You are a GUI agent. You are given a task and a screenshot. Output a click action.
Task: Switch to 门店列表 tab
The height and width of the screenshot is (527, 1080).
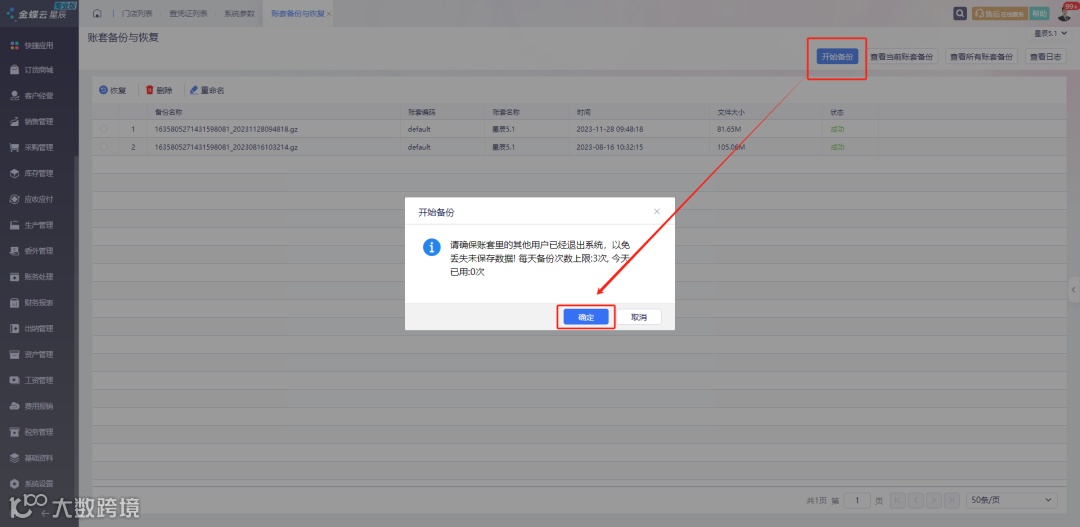click(x=137, y=14)
